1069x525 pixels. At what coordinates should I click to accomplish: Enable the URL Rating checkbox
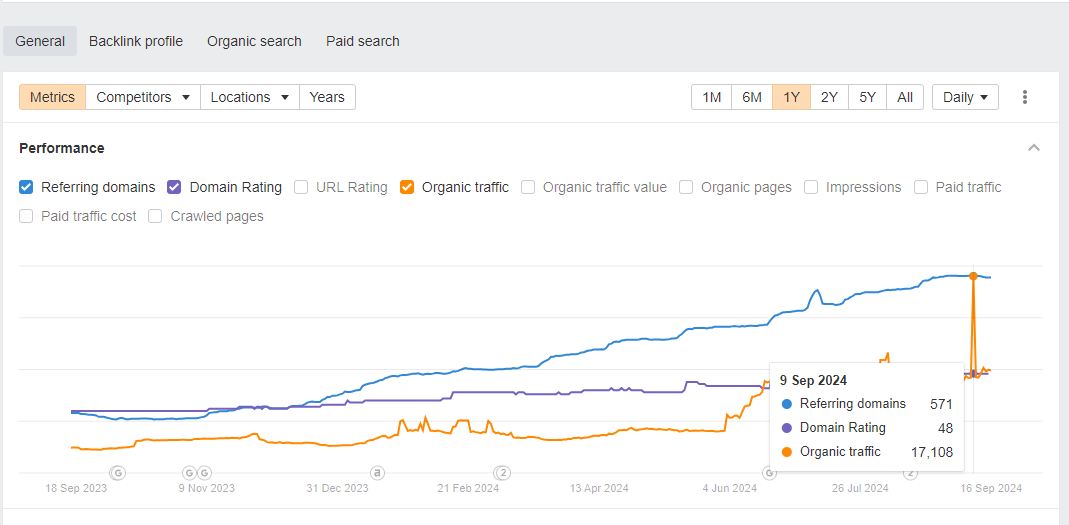(x=301, y=187)
